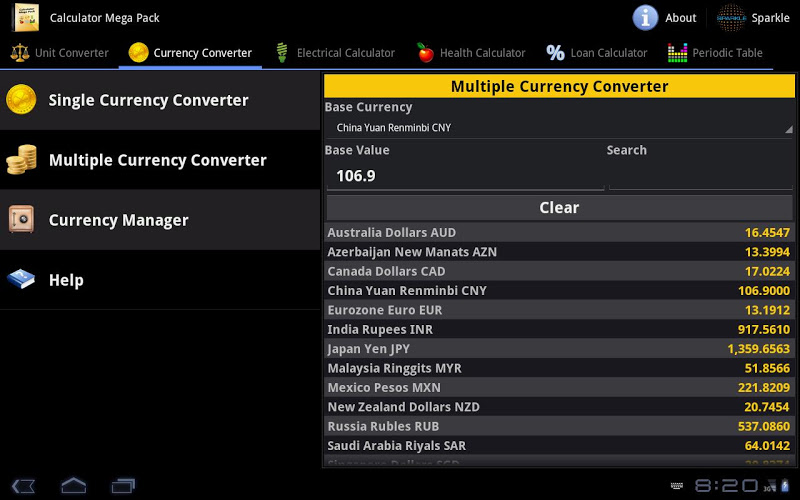
Task: Open the Help sidebar item
Action: click(x=160, y=280)
